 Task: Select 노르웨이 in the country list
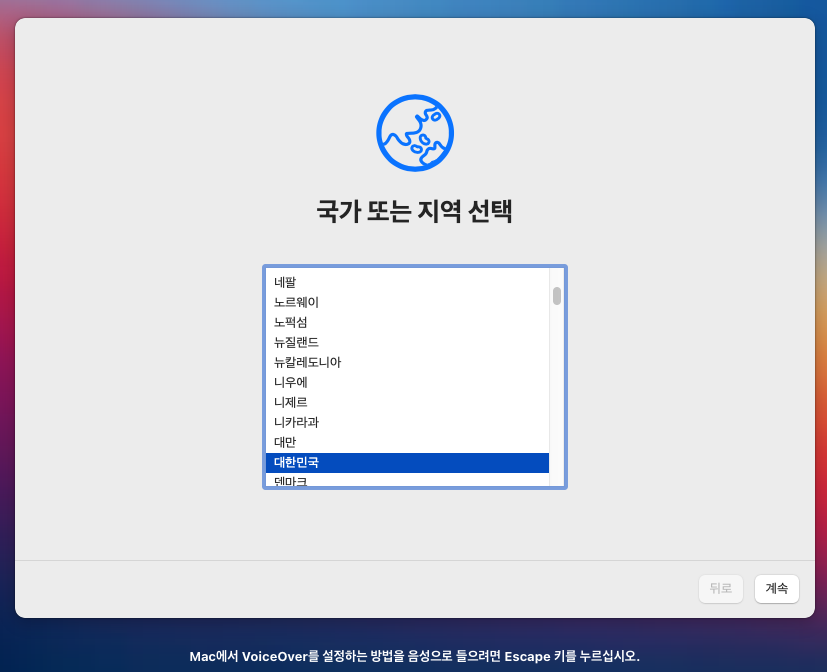click(407, 303)
